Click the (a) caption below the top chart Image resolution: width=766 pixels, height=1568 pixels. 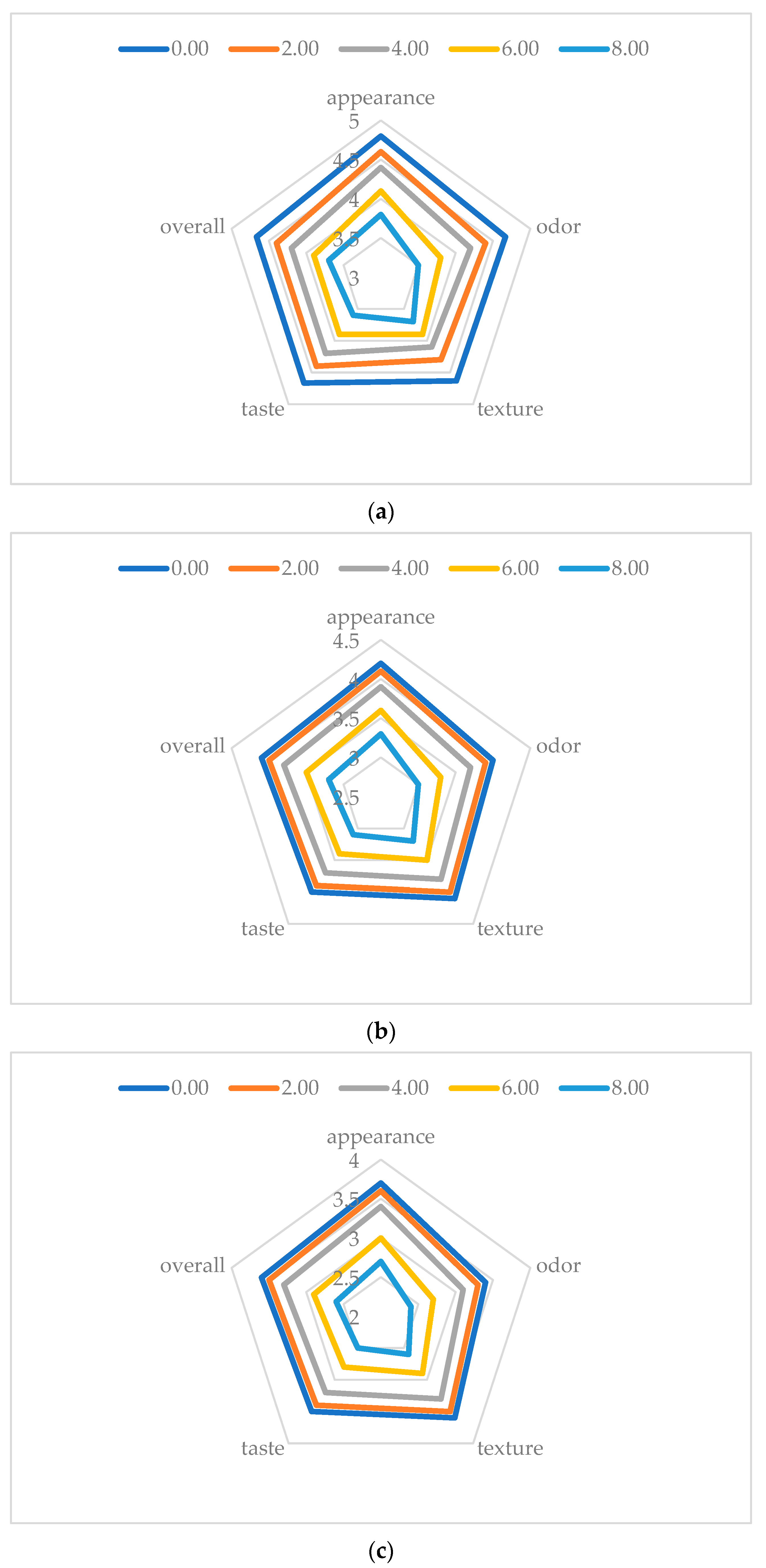pos(381,512)
